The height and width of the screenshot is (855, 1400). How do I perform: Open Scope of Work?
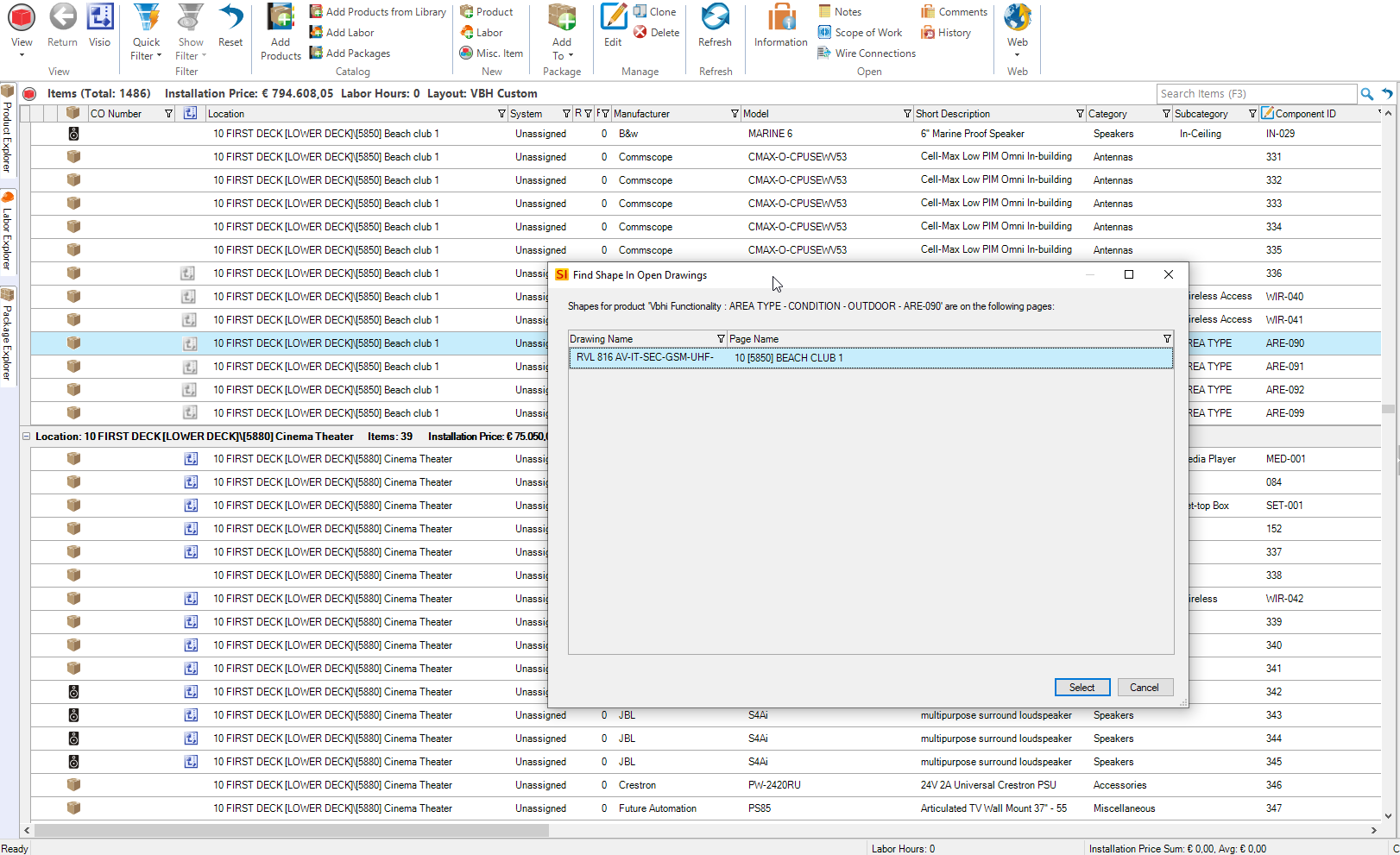point(860,33)
